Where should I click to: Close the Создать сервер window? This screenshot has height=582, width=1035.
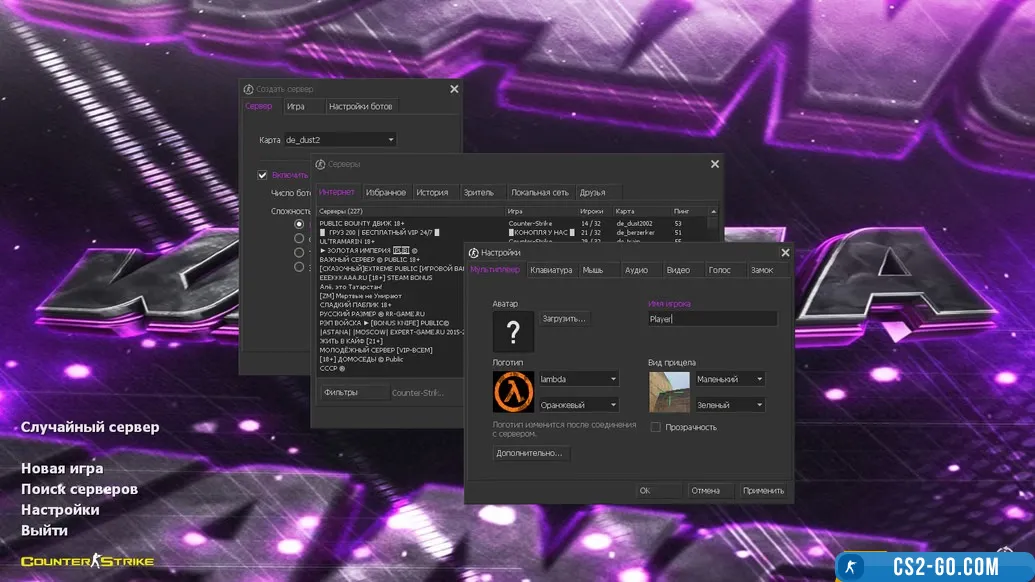pyautogui.click(x=454, y=89)
